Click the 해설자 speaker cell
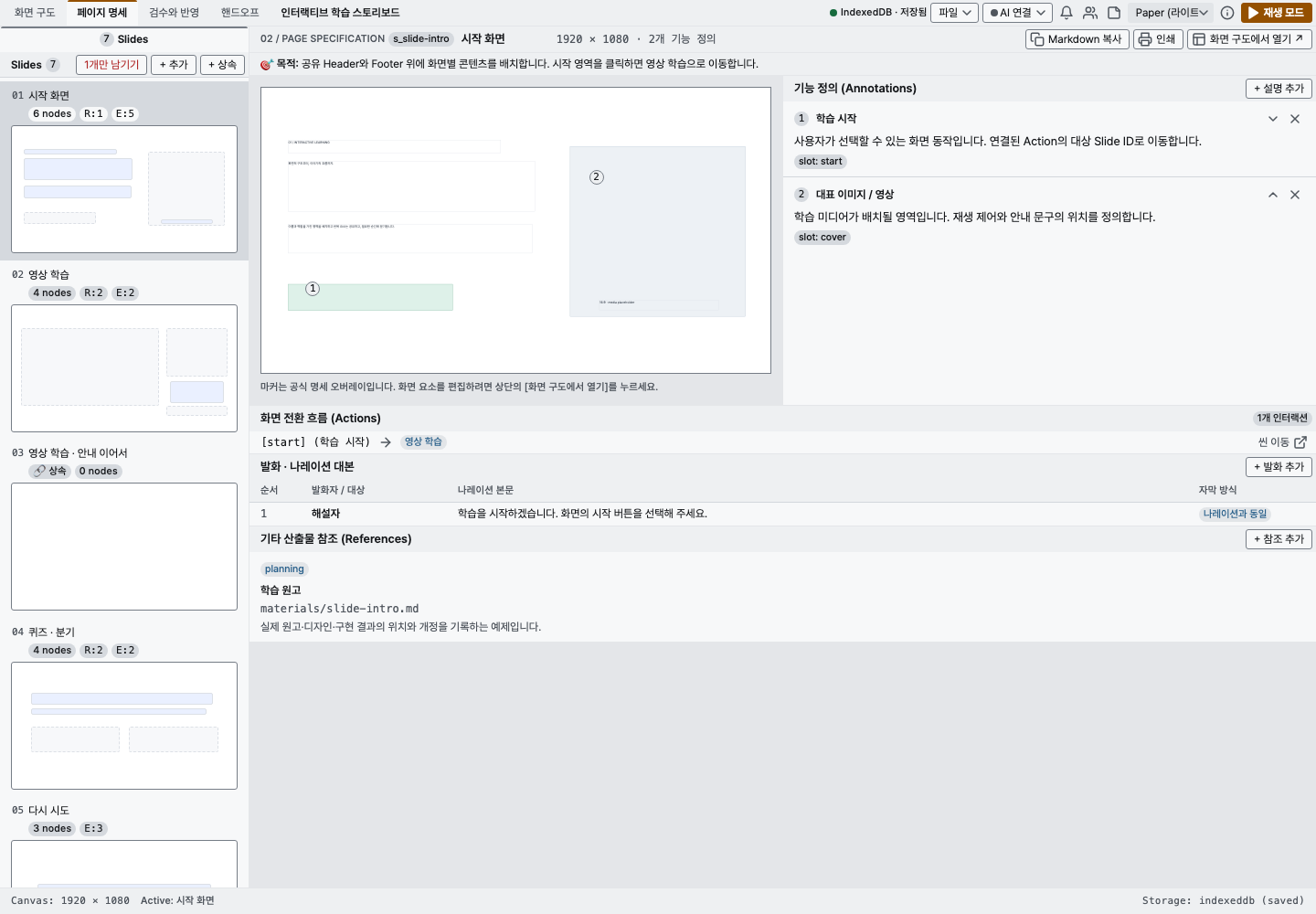The width and height of the screenshot is (1316, 914). coord(325,514)
